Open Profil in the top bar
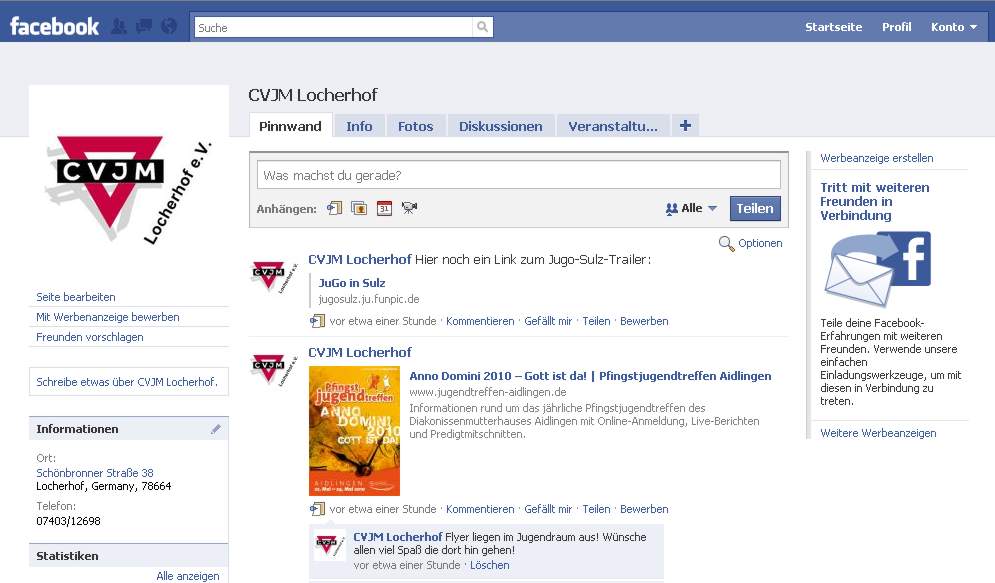The image size is (995, 583). [897, 27]
